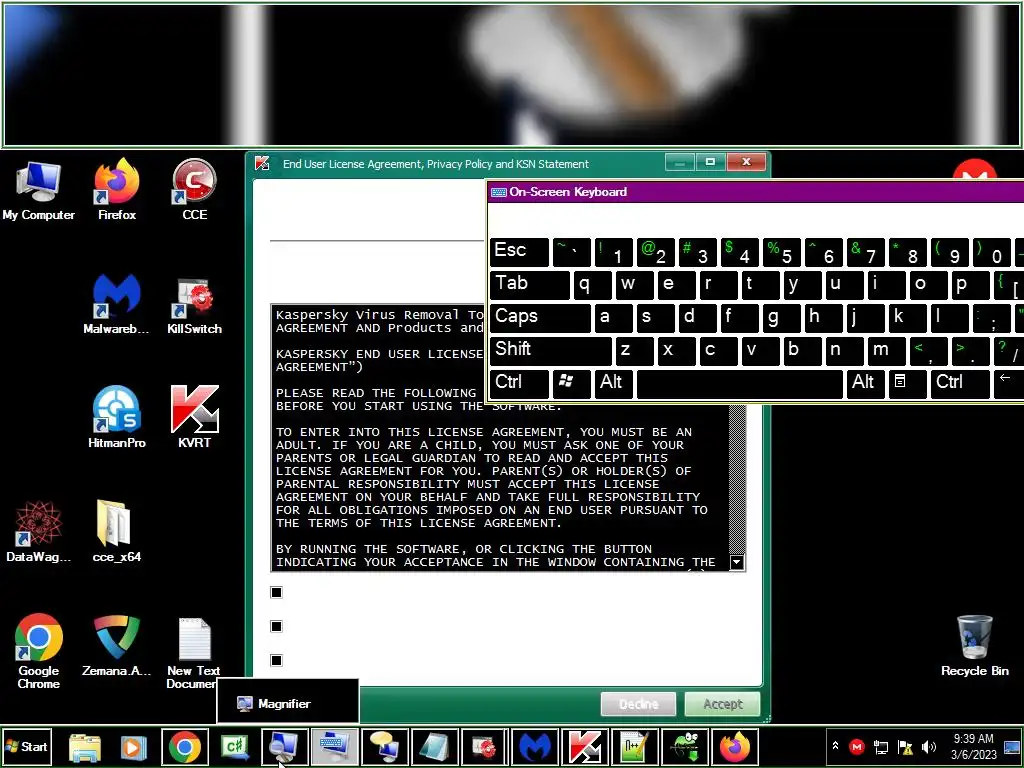Open File Explorer from the taskbar
This screenshot has width=1024, height=768.
click(x=85, y=747)
